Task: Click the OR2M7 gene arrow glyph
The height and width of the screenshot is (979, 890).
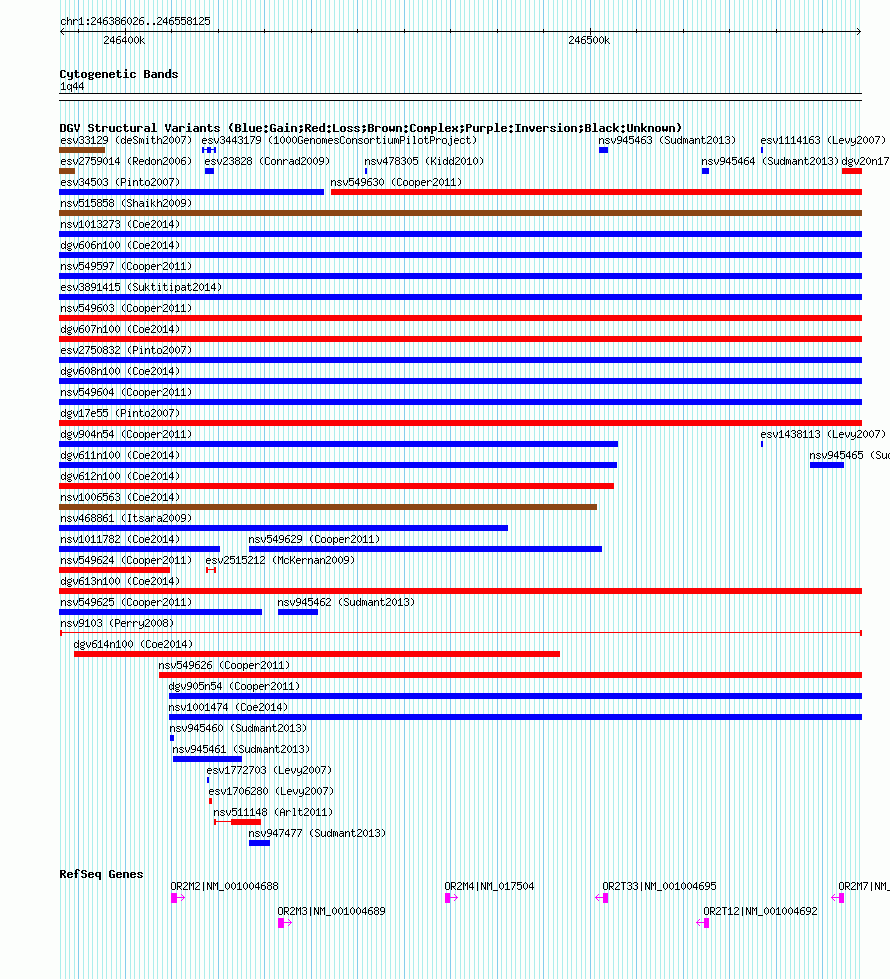Action: (838, 898)
